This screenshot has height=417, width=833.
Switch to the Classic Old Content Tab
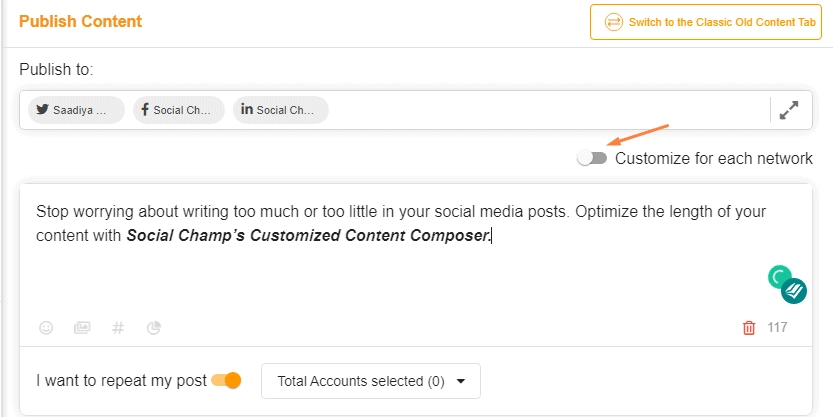(711, 22)
